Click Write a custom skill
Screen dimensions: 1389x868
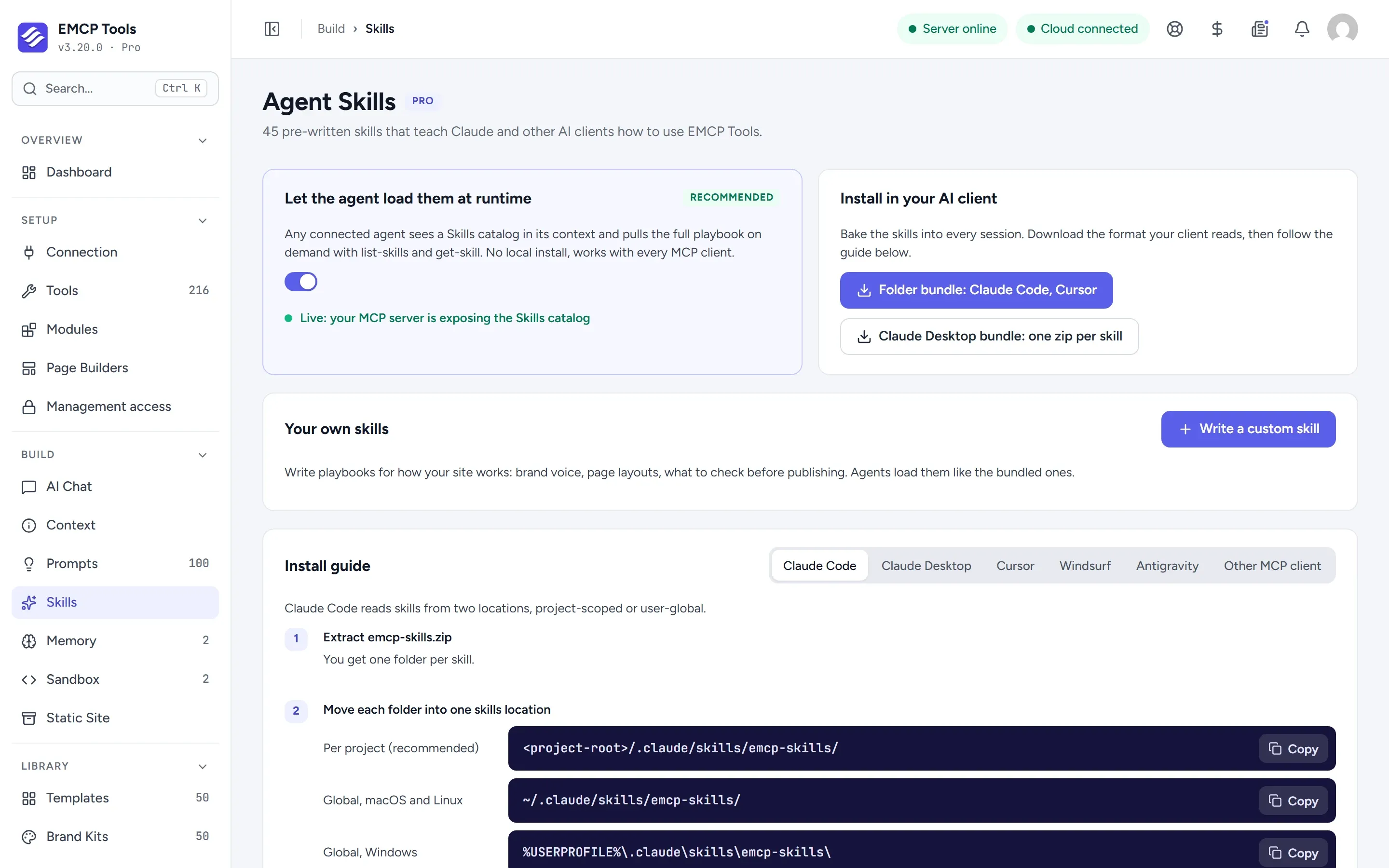pos(1248,429)
